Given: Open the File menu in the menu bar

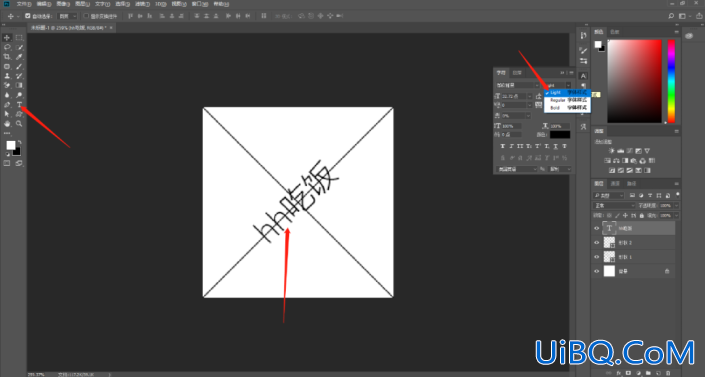Looking at the screenshot, I should click(x=24, y=4).
